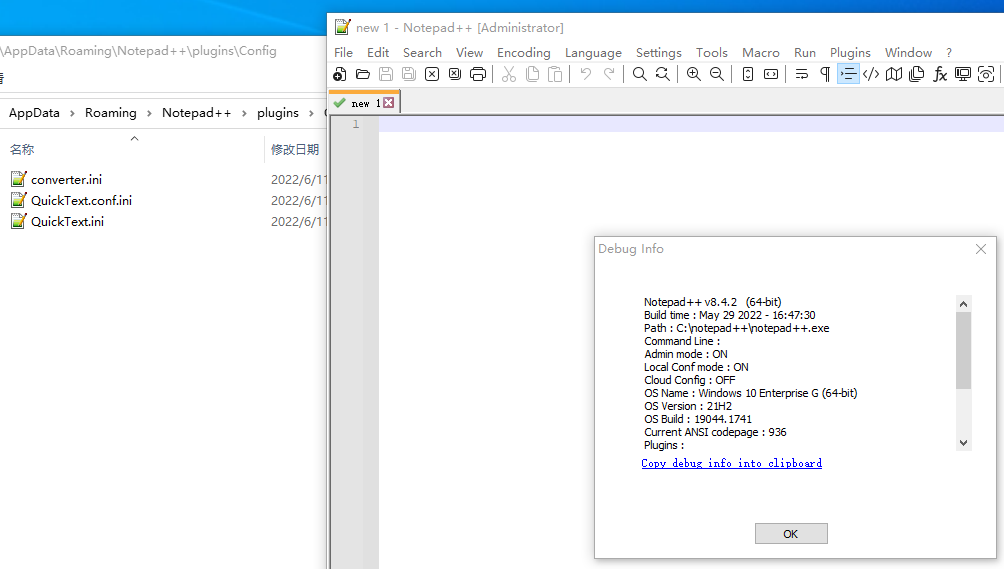Click 'Copy debug info into clipboard' link
Image resolution: width=1004 pixels, height=569 pixels.
[731, 463]
